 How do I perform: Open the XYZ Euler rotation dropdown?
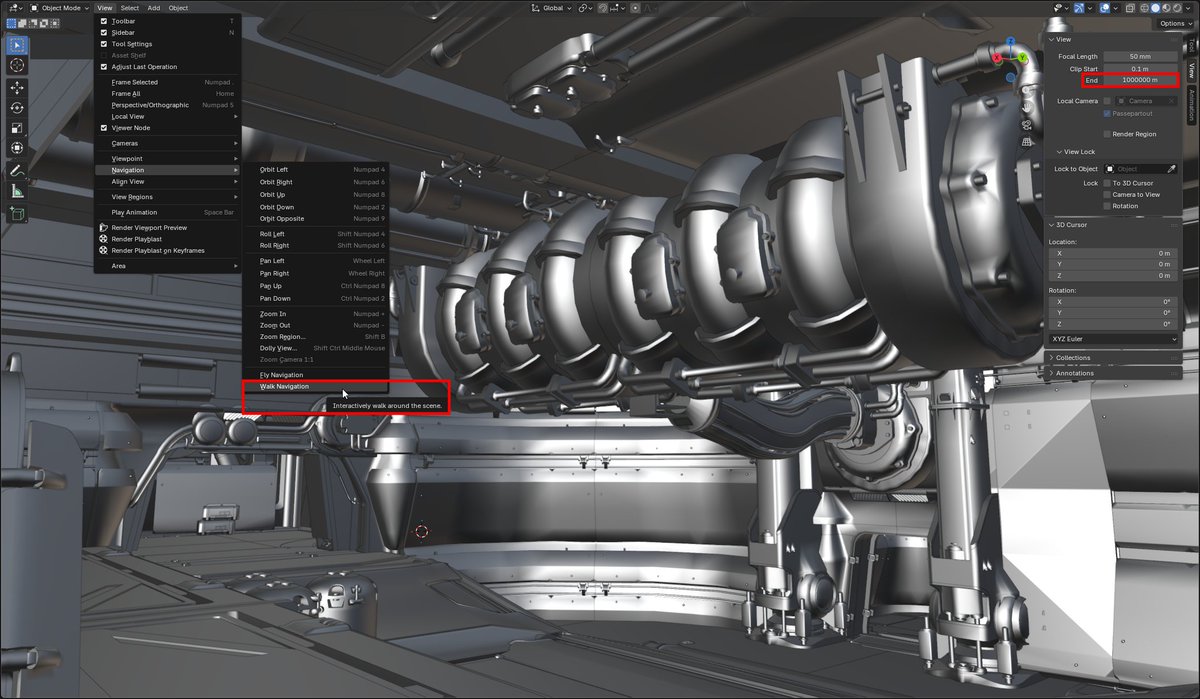(1114, 339)
